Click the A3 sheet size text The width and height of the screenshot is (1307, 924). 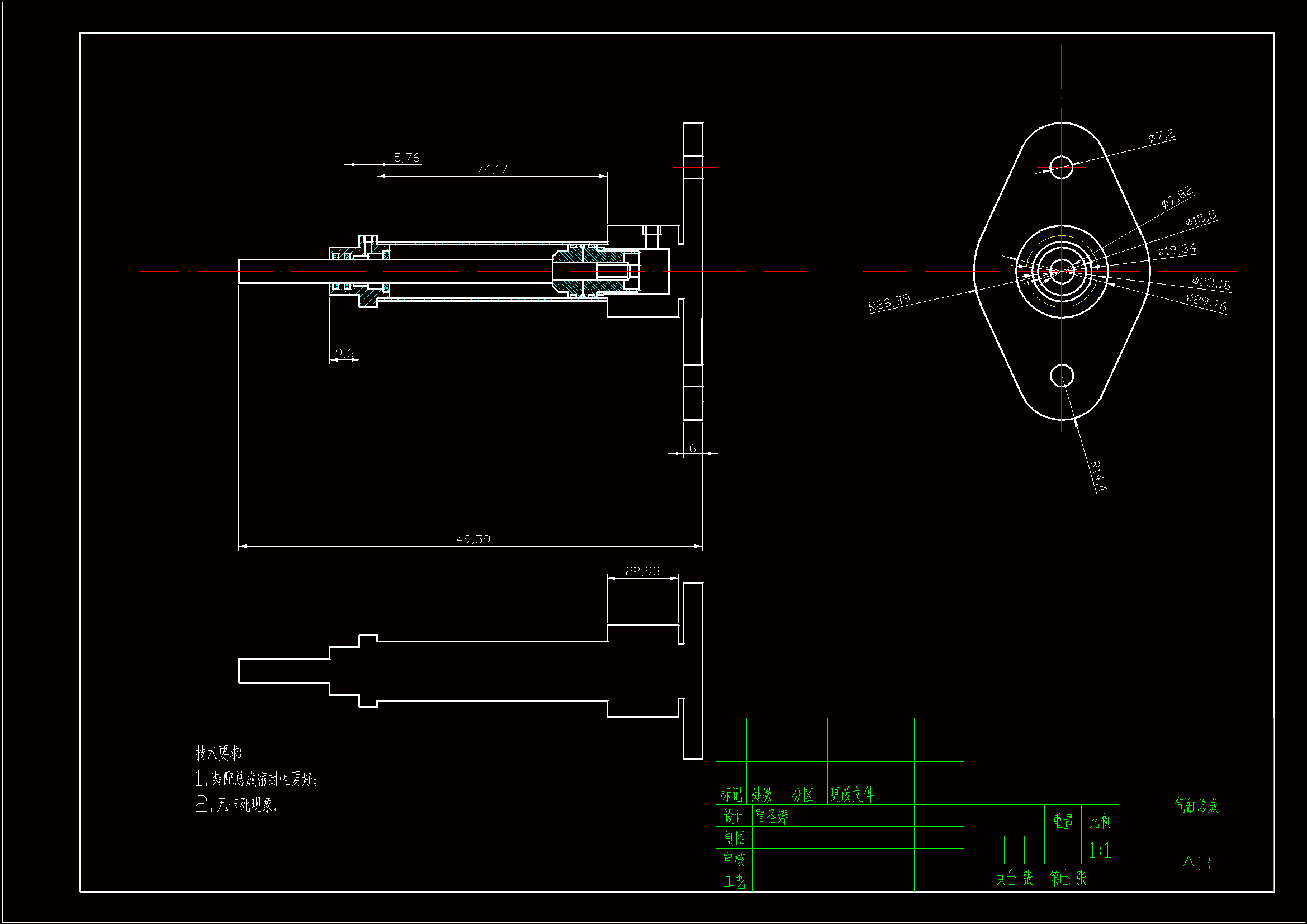1196,864
